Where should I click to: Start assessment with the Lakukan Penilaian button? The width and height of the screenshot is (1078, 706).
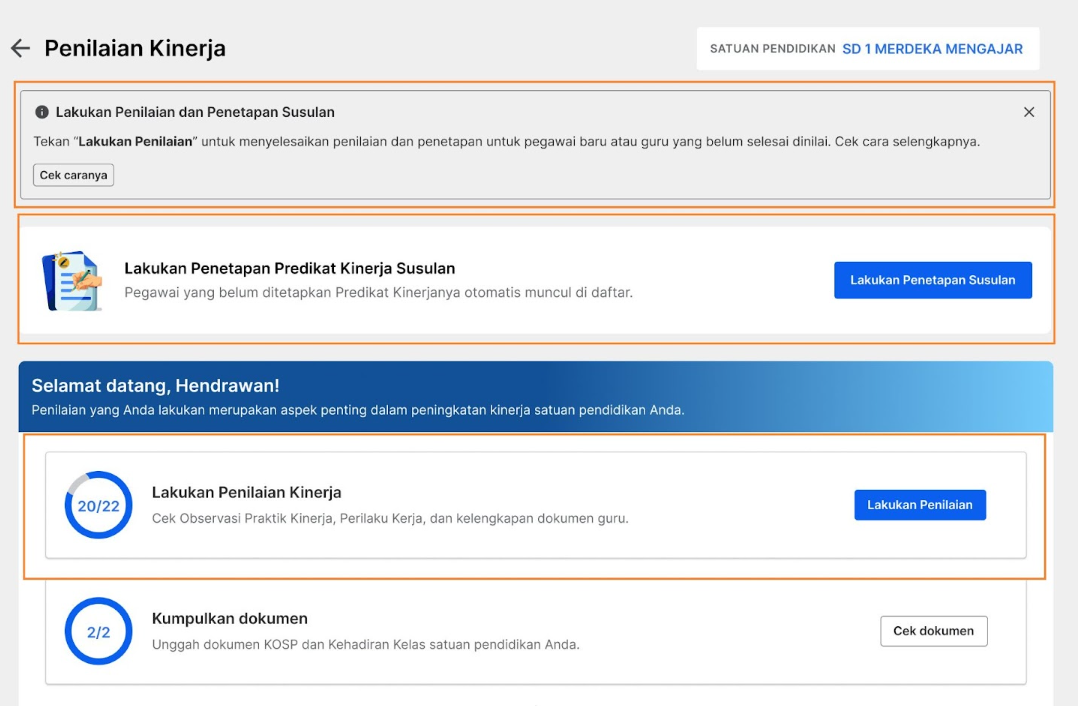(x=920, y=505)
